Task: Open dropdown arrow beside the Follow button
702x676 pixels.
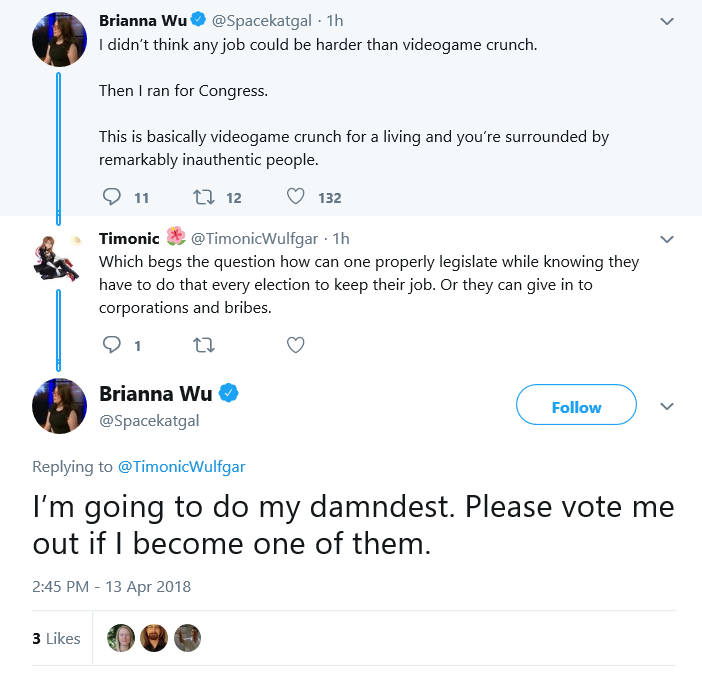Action: click(x=667, y=406)
